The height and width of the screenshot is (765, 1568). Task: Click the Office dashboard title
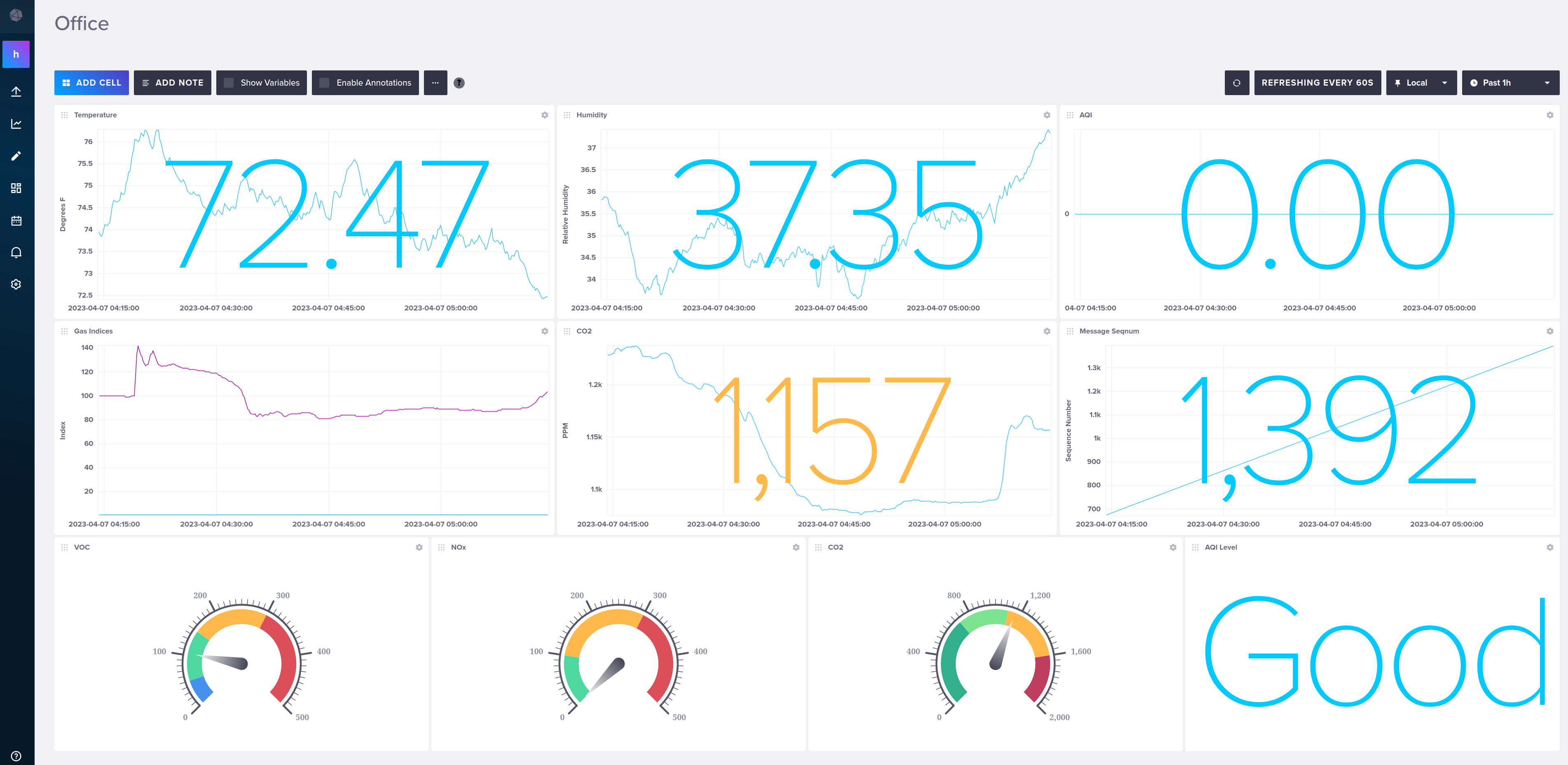pos(82,24)
